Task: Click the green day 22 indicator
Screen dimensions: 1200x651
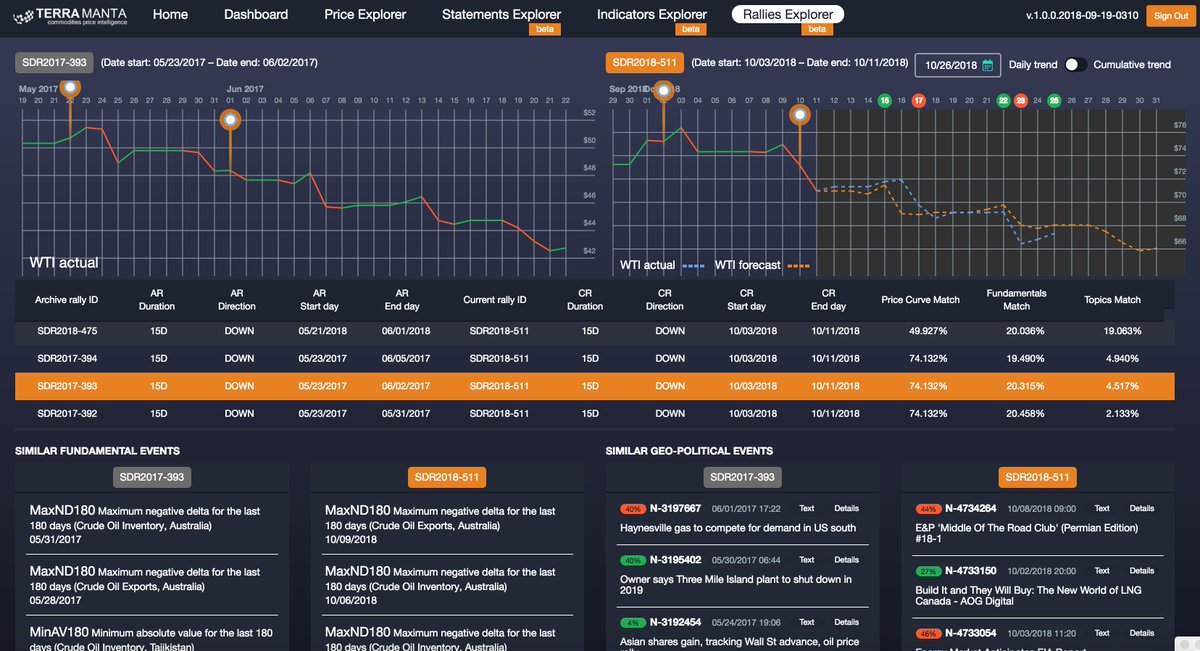Action: pos(1002,100)
